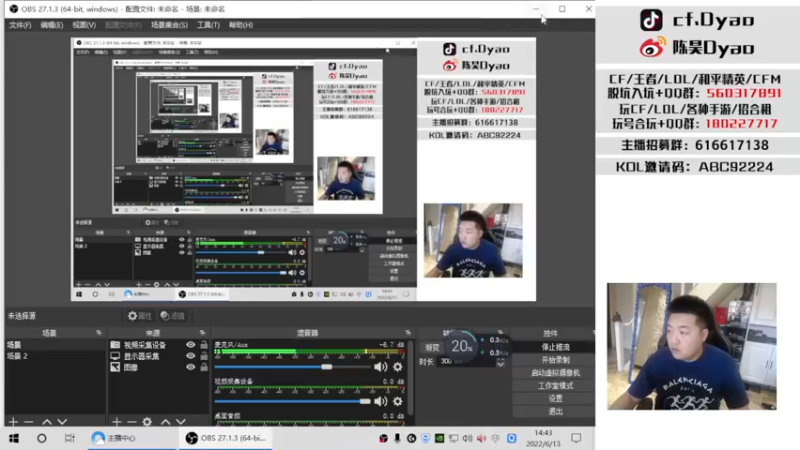The width and height of the screenshot is (800, 450).
Task: Select the 场景 2 scene item
Action: [x=55, y=356]
